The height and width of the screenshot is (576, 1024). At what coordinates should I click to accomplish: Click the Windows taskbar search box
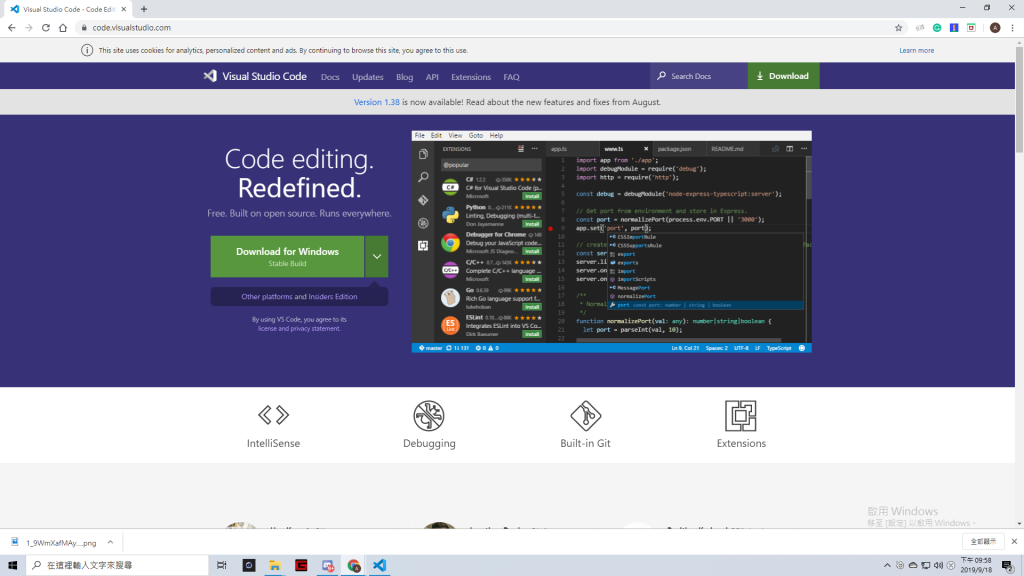click(118, 565)
